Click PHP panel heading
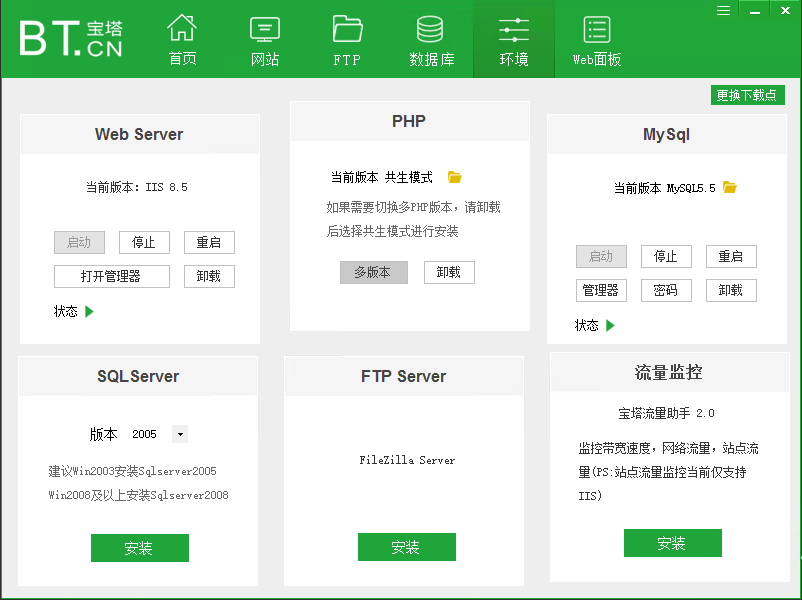 point(409,121)
